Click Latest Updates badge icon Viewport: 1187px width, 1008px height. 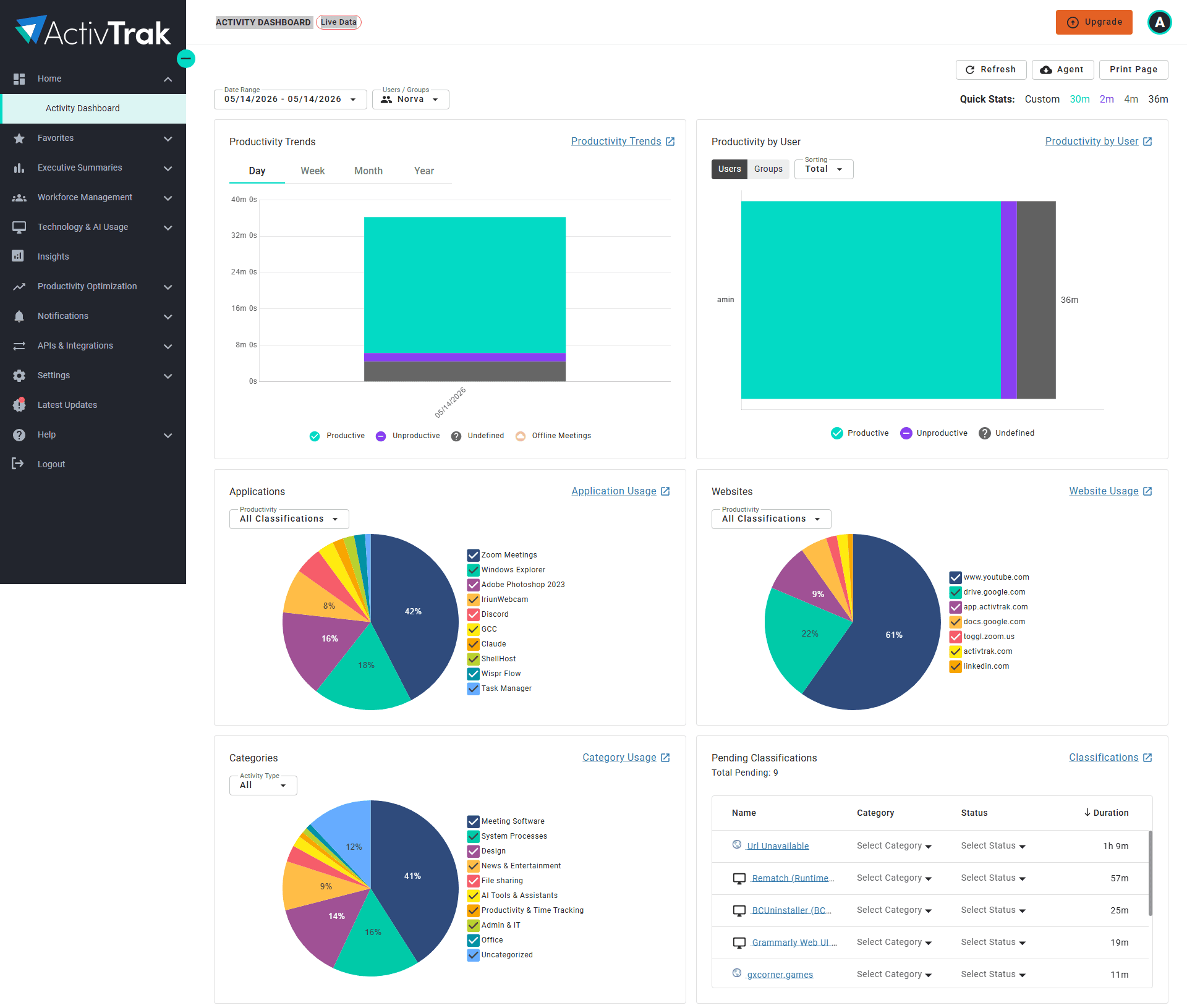coord(19,405)
